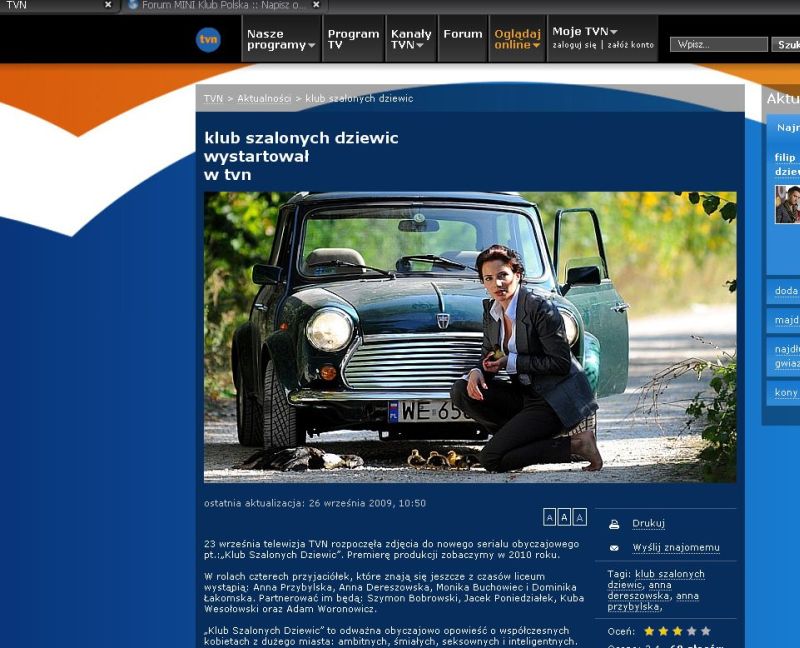Image resolution: width=800 pixels, height=648 pixels.
Task: Open the majd sidebar news link
Action: [x=787, y=320]
